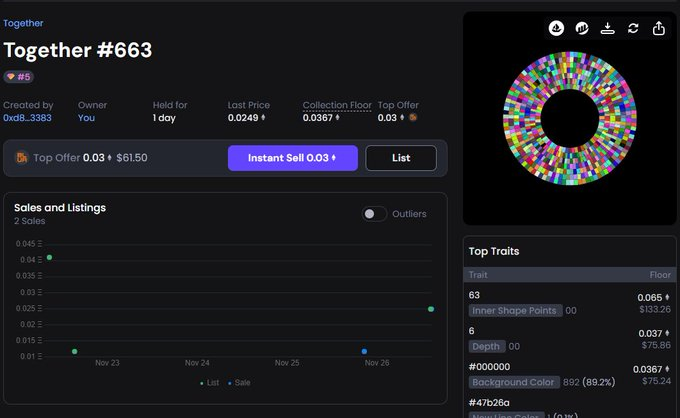This screenshot has width=680, height=418.
Task: Click the #5 rarity rank badge
Action: click(19, 77)
